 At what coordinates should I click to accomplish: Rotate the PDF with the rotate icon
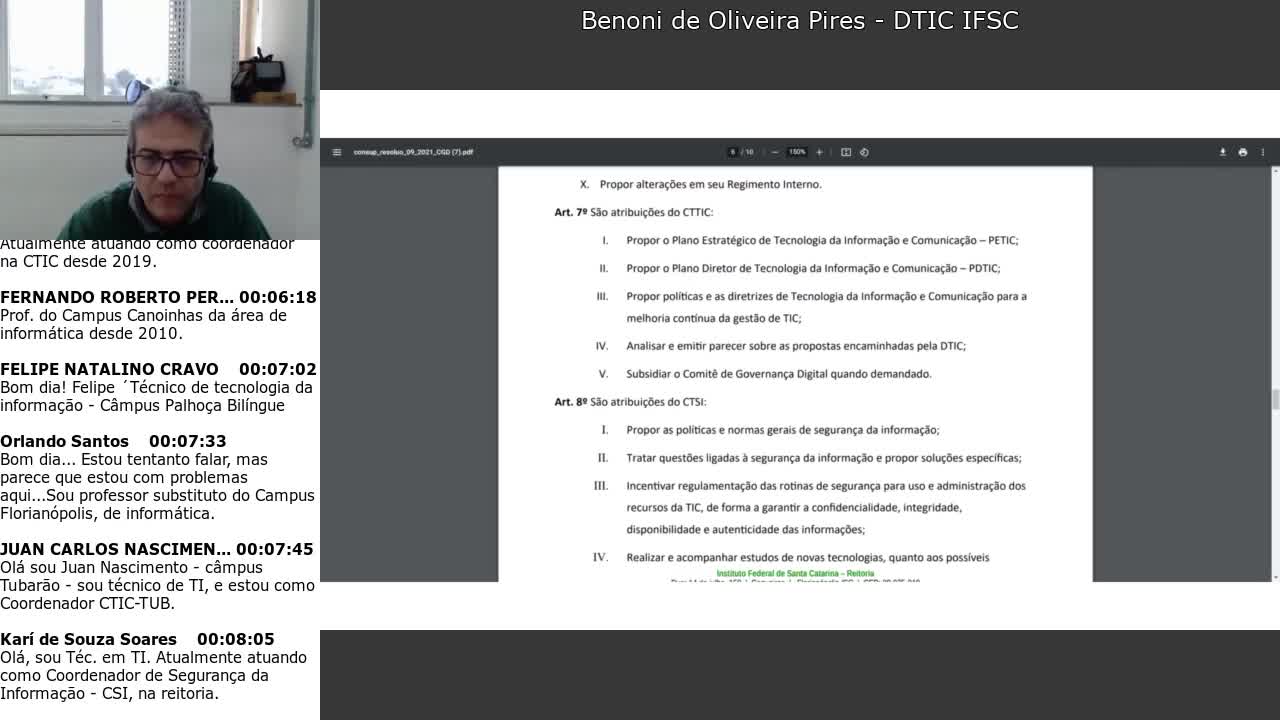pyautogui.click(x=864, y=152)
